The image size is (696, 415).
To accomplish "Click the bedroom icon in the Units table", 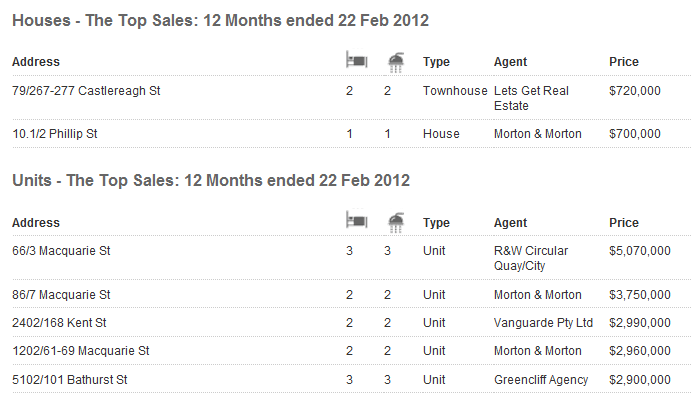I will coord(357,220).
